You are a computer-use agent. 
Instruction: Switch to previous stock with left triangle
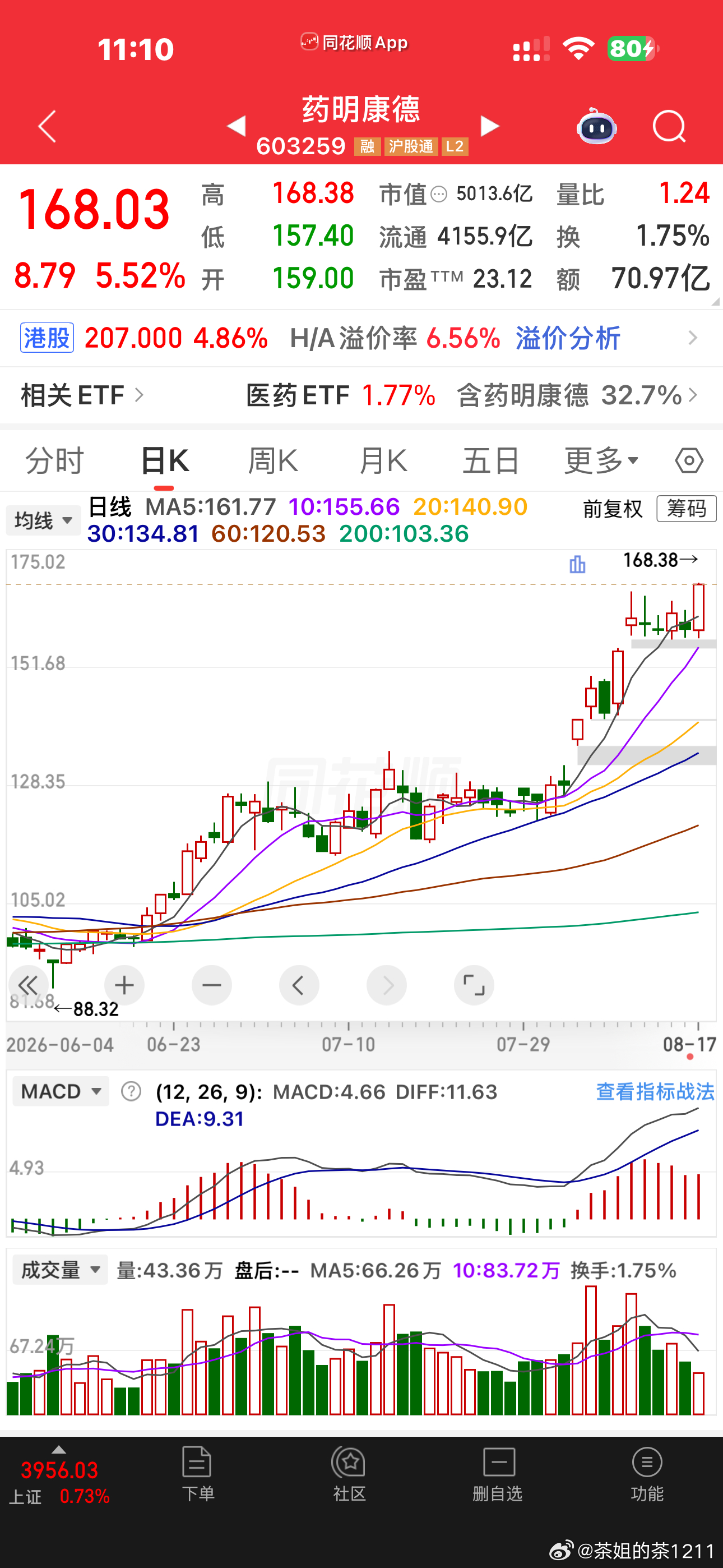(x=236, y=126)
